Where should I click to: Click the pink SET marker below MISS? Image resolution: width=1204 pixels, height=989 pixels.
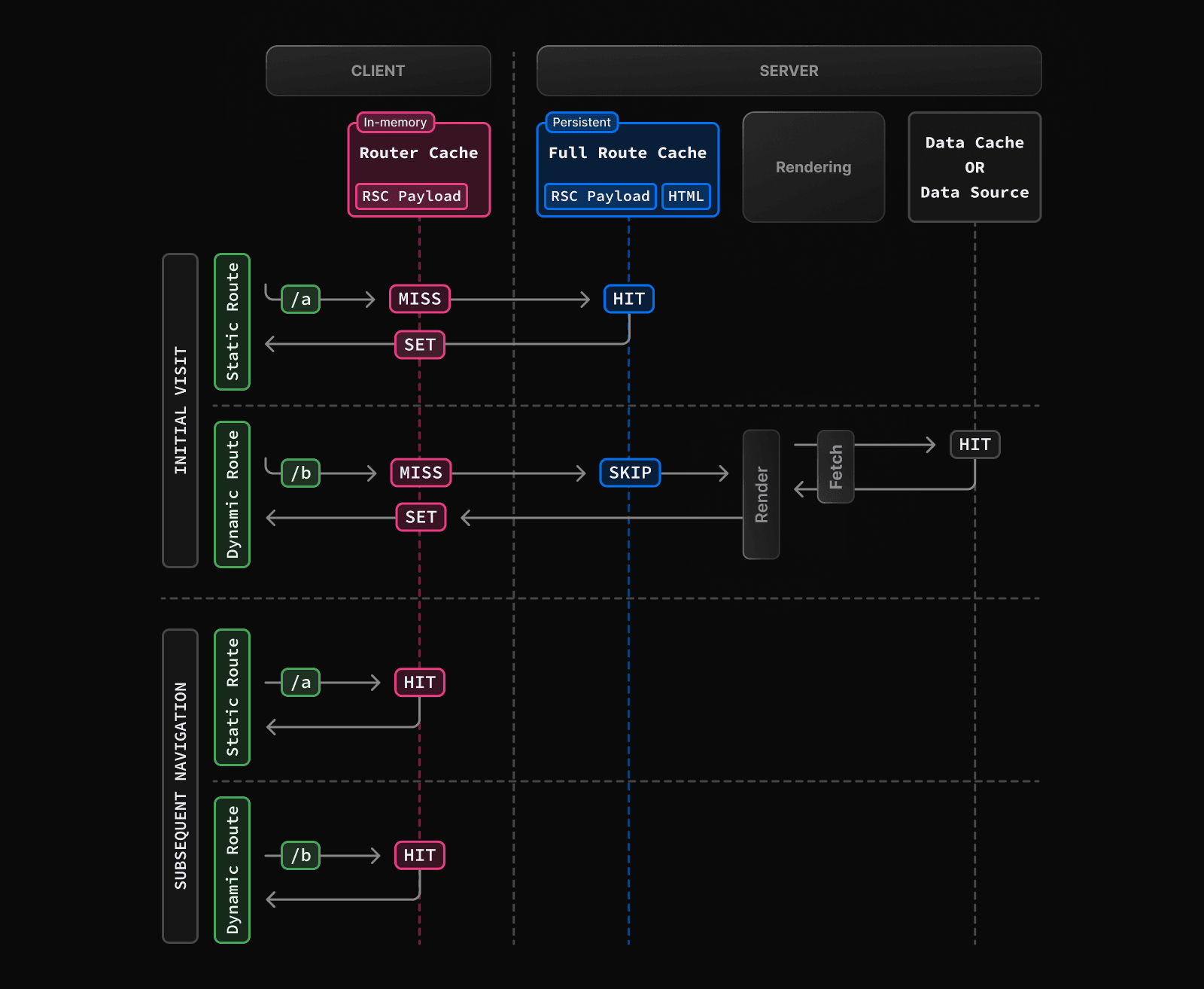(419, 345)
